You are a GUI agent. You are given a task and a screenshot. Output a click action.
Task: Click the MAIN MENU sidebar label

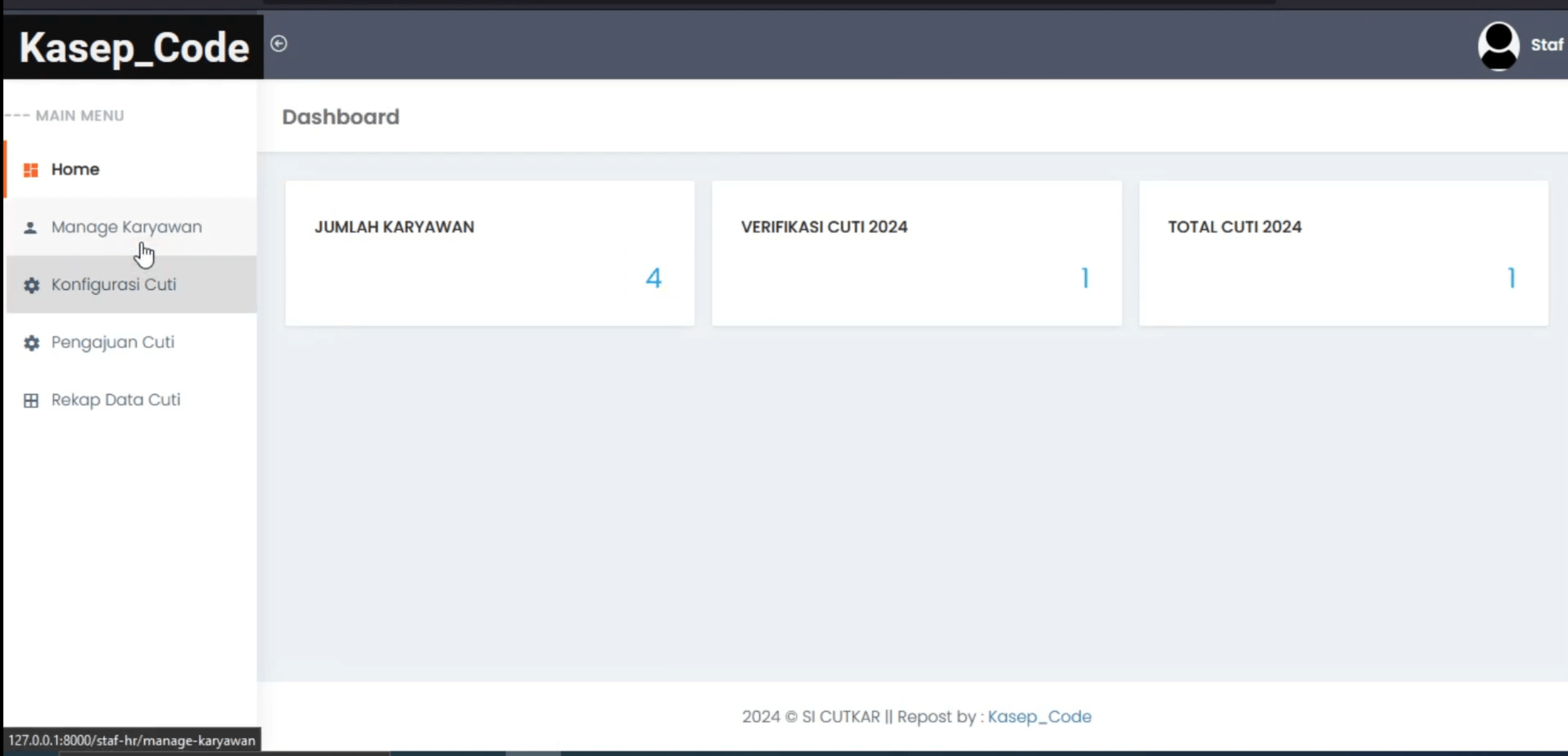click(80, 115)
